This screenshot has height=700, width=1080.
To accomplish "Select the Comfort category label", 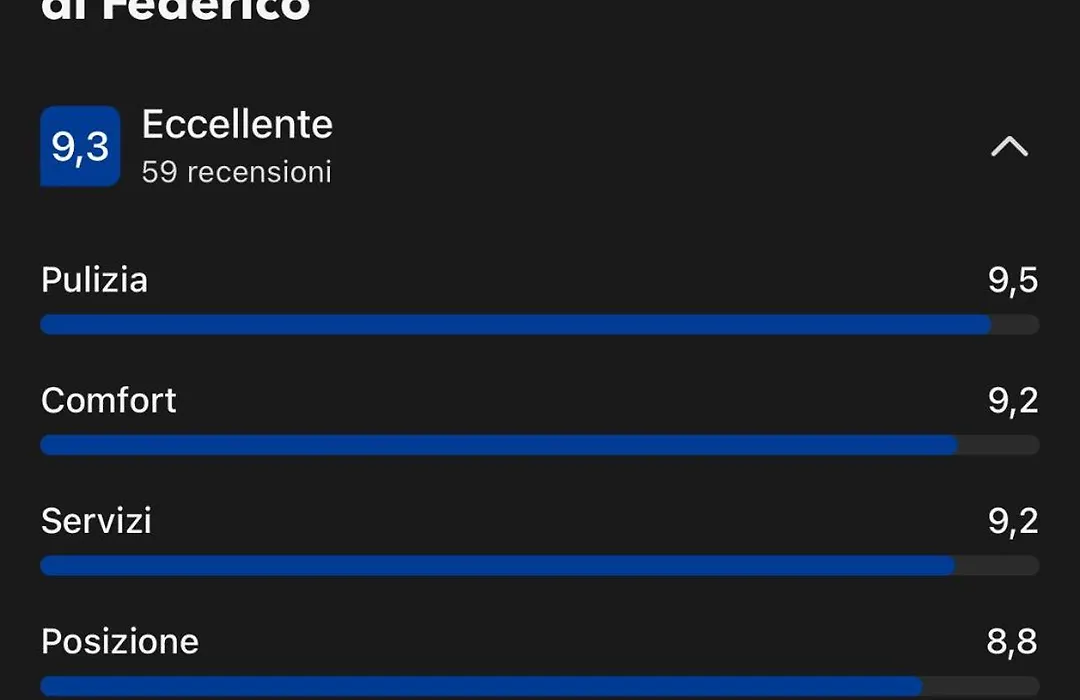I will coord(109,400).
